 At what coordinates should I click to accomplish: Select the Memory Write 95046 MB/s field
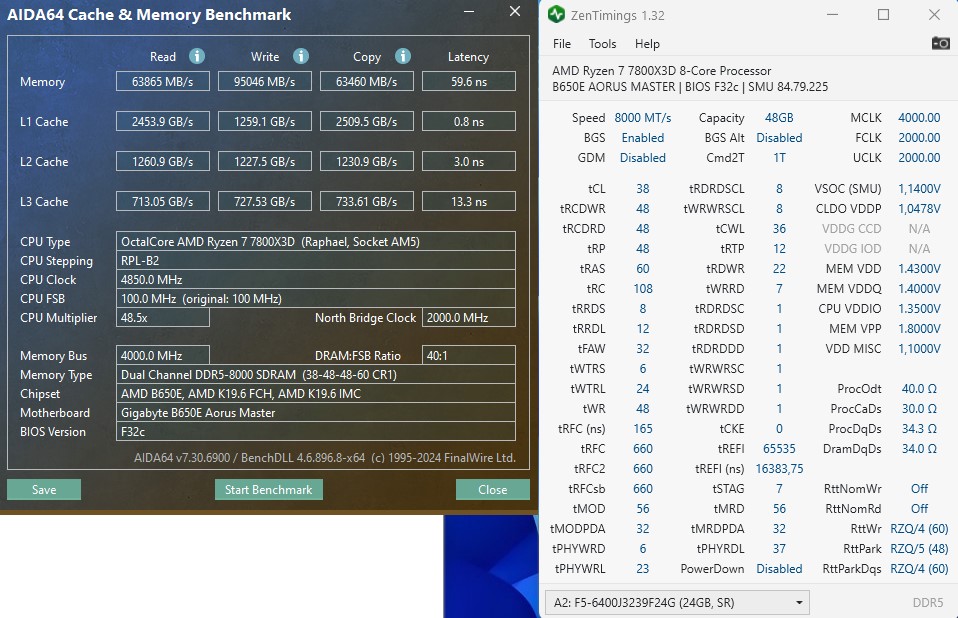click(265, 81)
